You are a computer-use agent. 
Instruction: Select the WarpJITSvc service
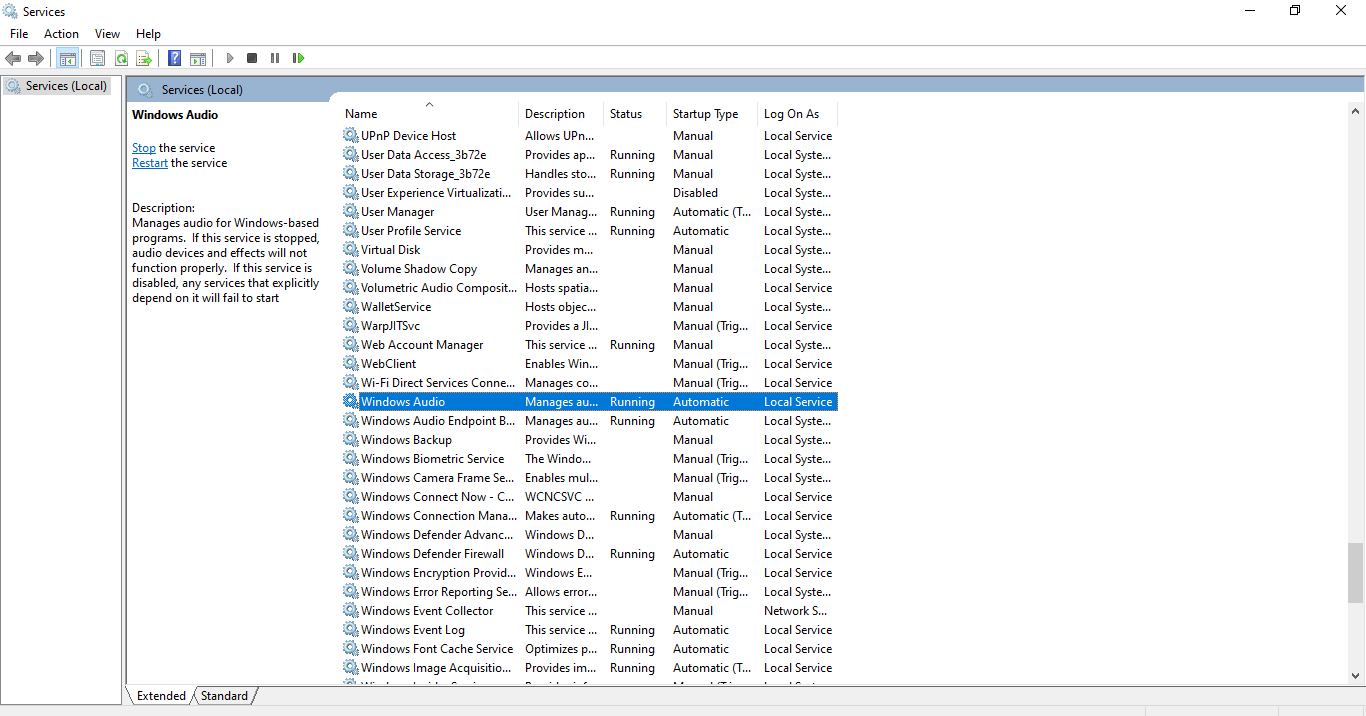pos(589,325)
